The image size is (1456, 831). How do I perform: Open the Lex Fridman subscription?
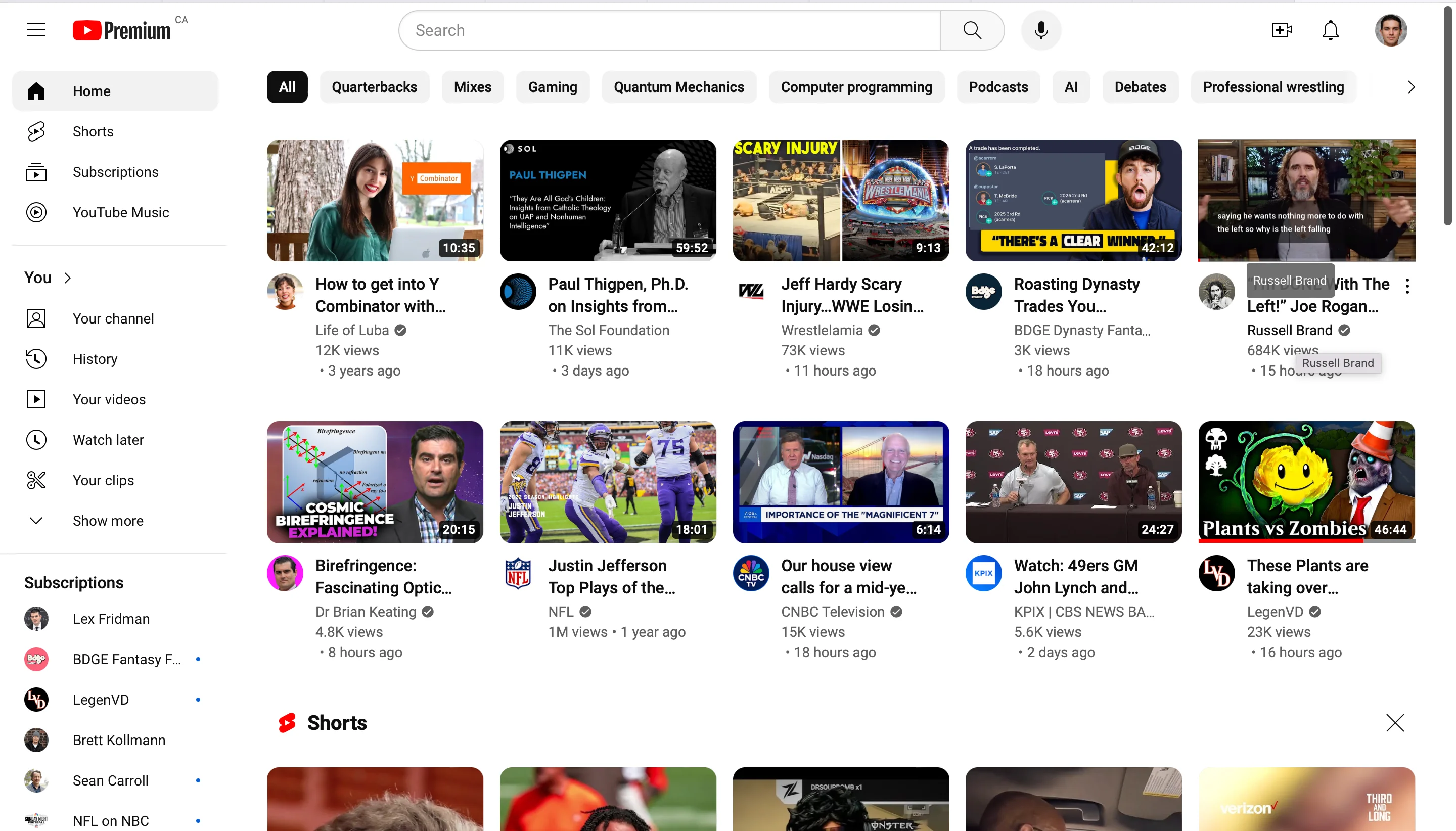point(111,619)
